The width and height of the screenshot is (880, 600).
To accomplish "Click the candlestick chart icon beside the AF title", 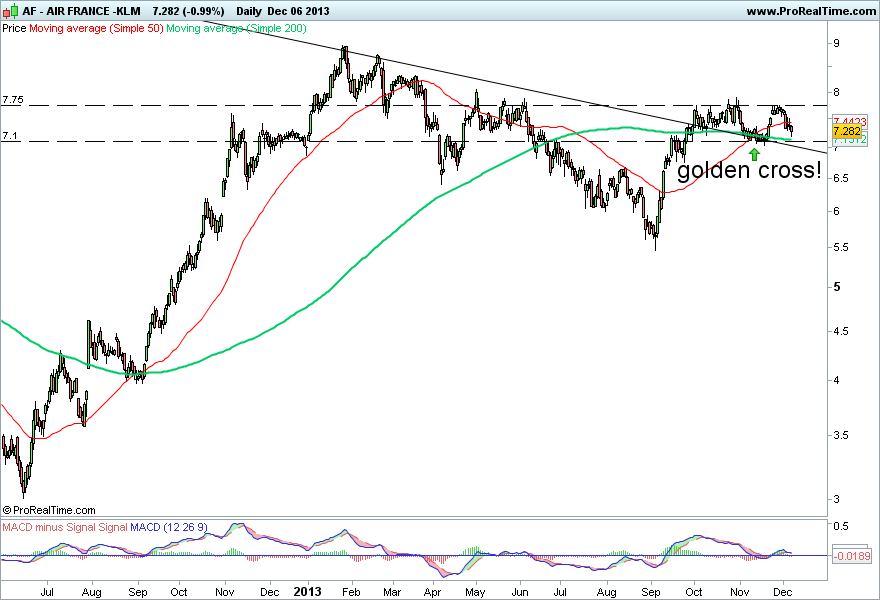I will click(x=11, y=11).
